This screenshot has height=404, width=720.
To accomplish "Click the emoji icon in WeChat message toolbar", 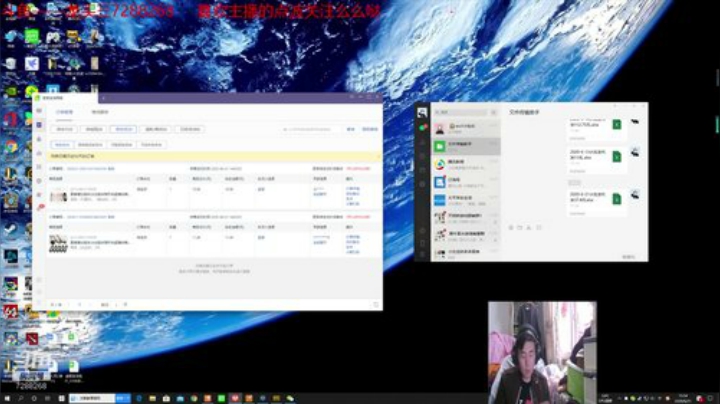I will point(511,227).
